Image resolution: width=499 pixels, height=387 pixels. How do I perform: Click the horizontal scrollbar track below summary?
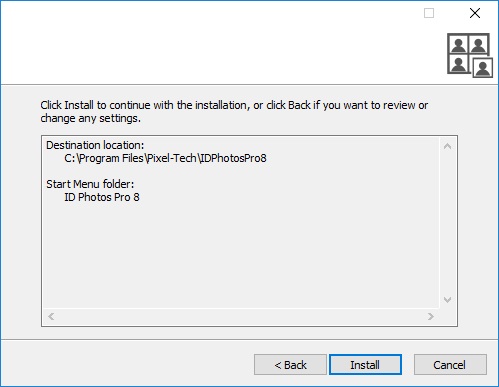(x=241, y=316)
